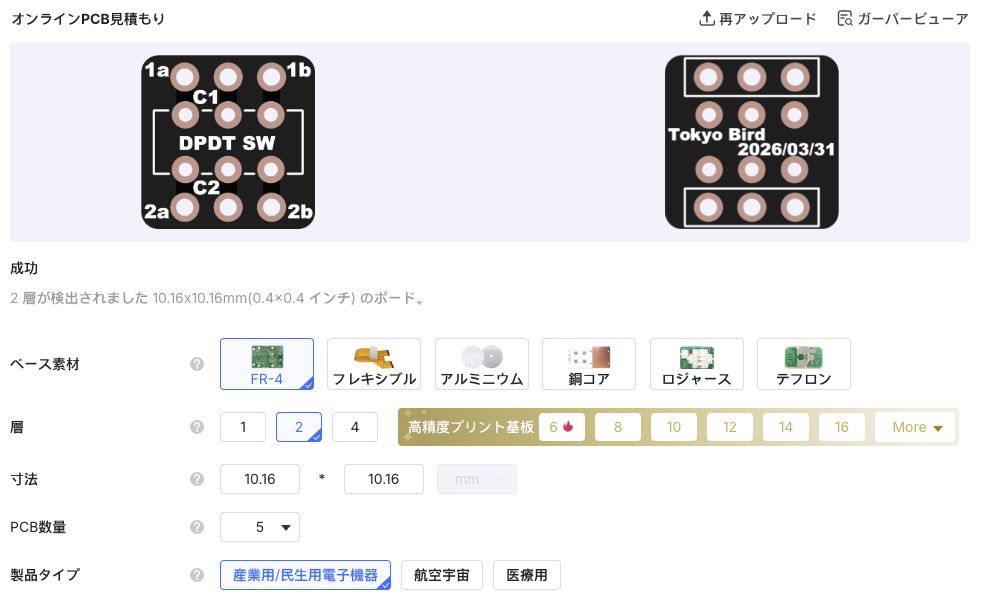Choose 医療用 product type
The width and height of the screenshot is (982, 603).
point(527,575)
